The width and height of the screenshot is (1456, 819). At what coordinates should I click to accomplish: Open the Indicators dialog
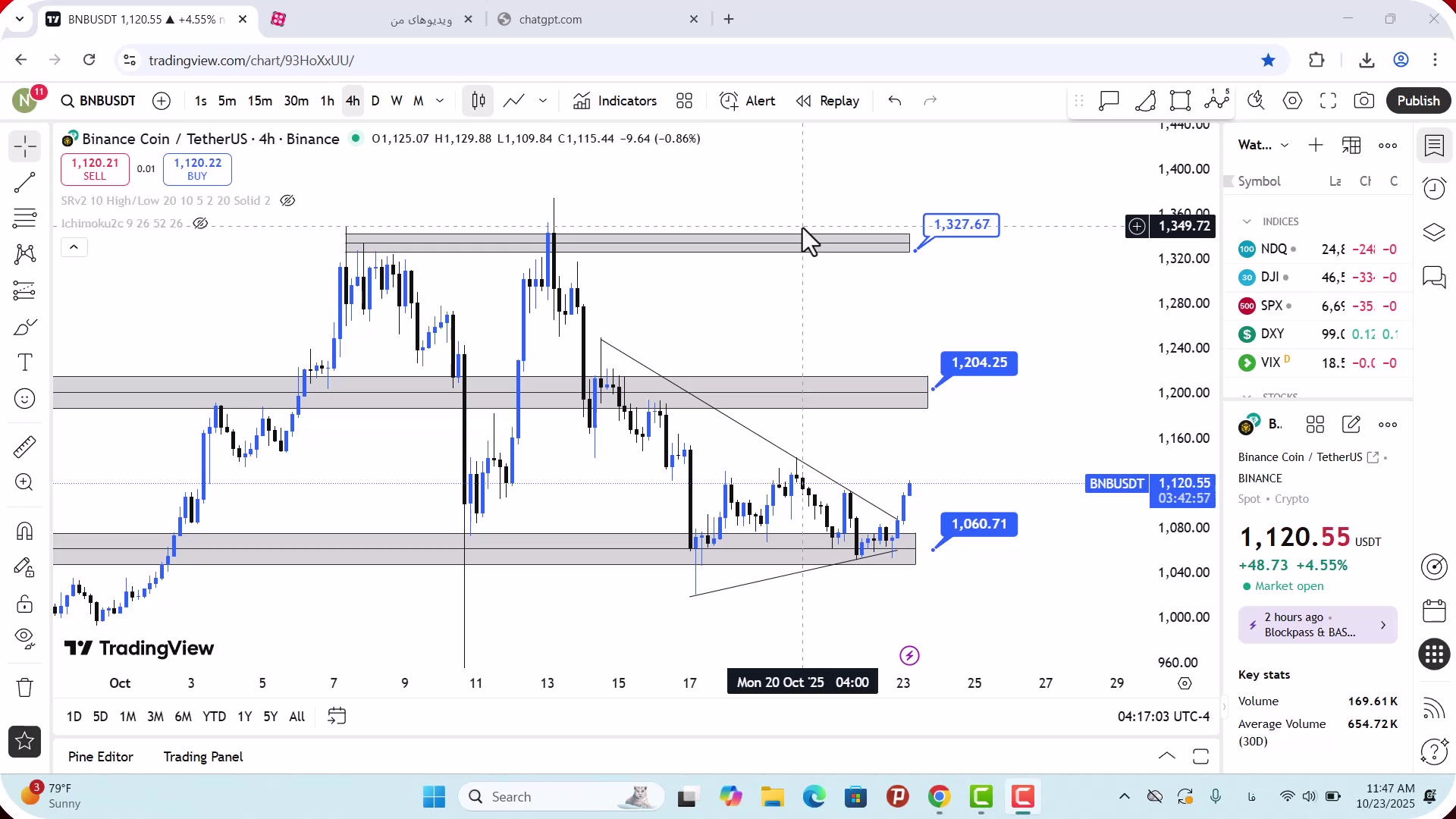point(615,101)
